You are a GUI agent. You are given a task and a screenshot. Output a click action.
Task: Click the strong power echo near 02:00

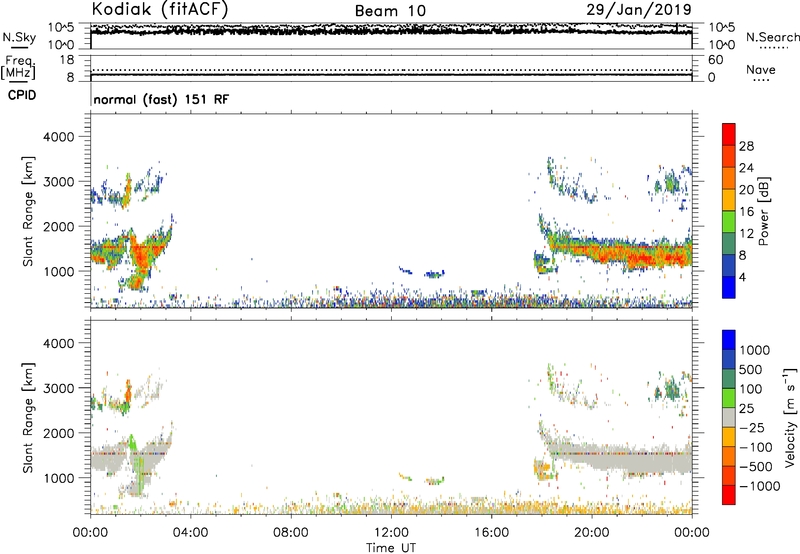(x=140, y=255)
